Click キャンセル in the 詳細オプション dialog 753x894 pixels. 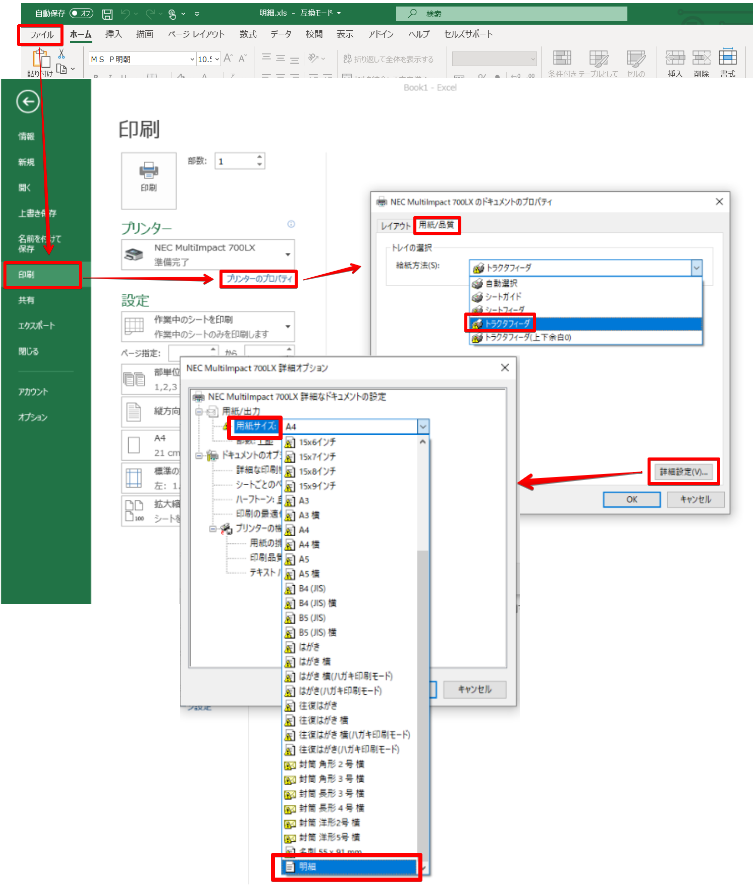pos(474,689)
